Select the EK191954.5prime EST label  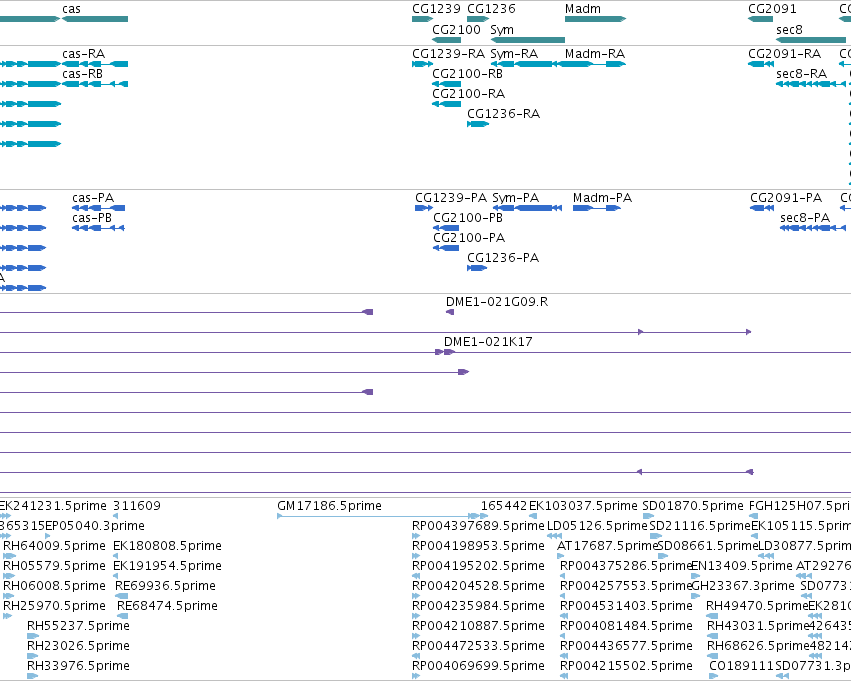[167, 566]
